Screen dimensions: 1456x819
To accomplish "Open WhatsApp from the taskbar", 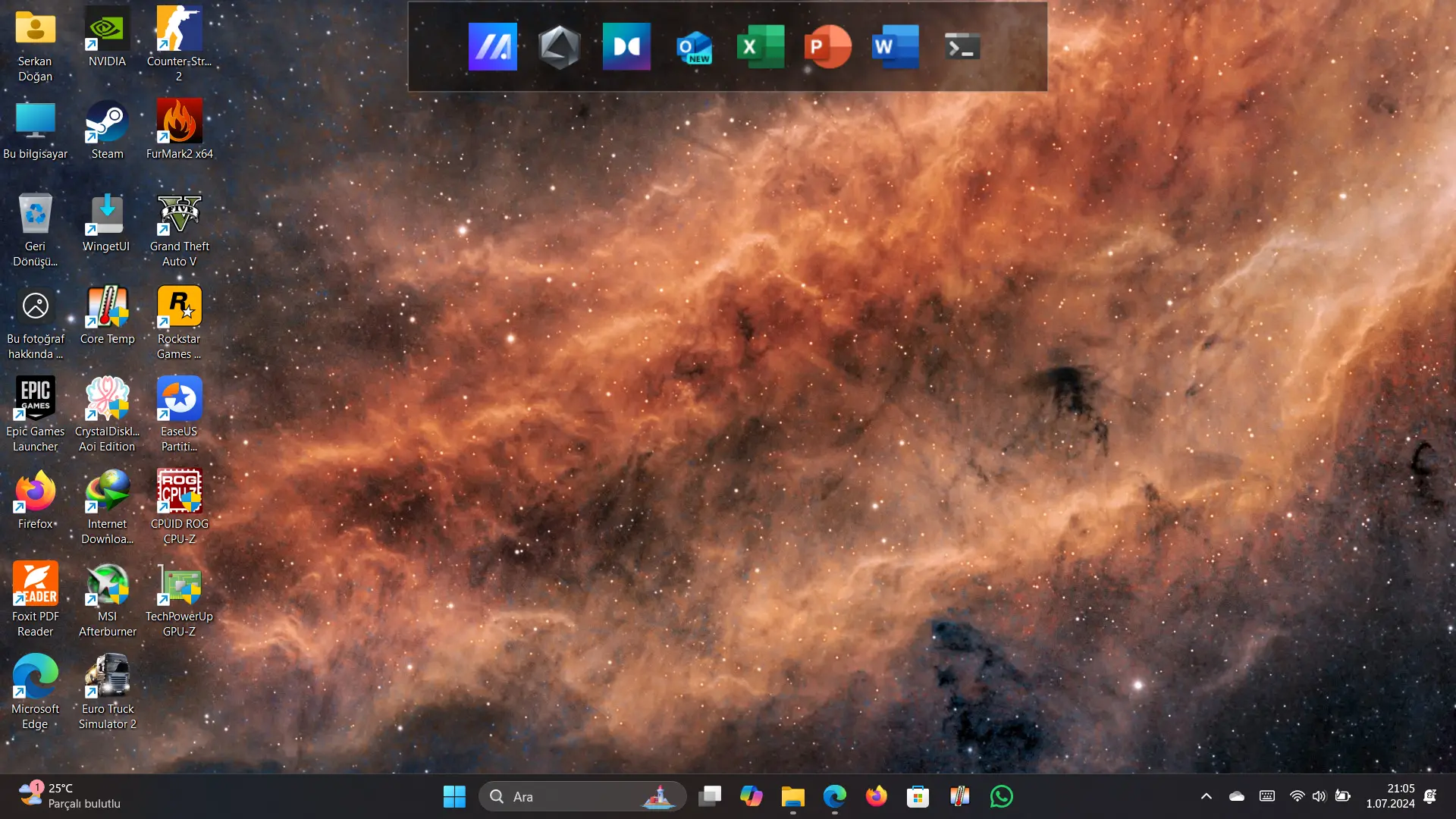I will point(1002,796).
